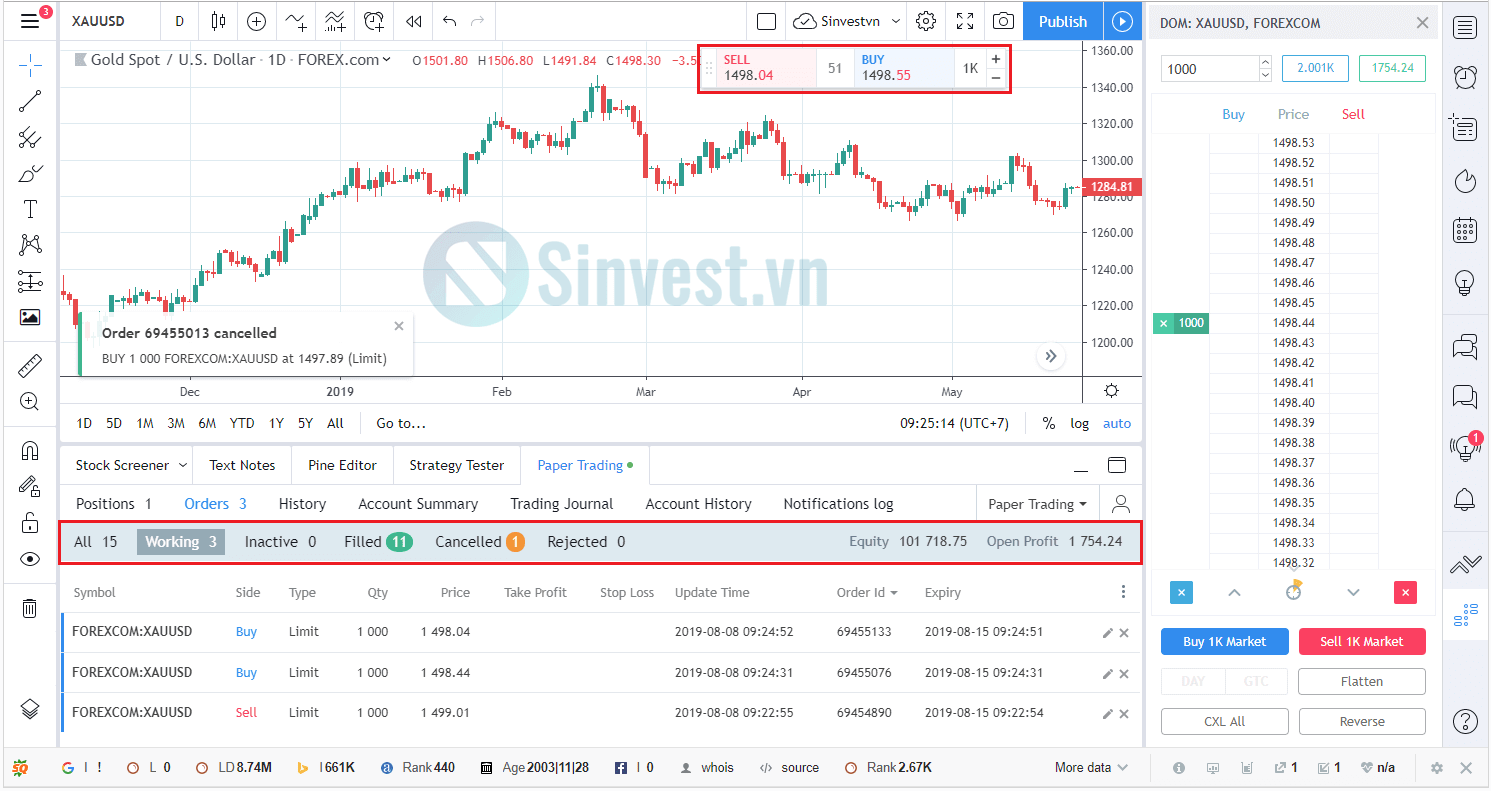Add a symbol to compare
This screenshot has height=791, width=1491.
pos(257,21)
